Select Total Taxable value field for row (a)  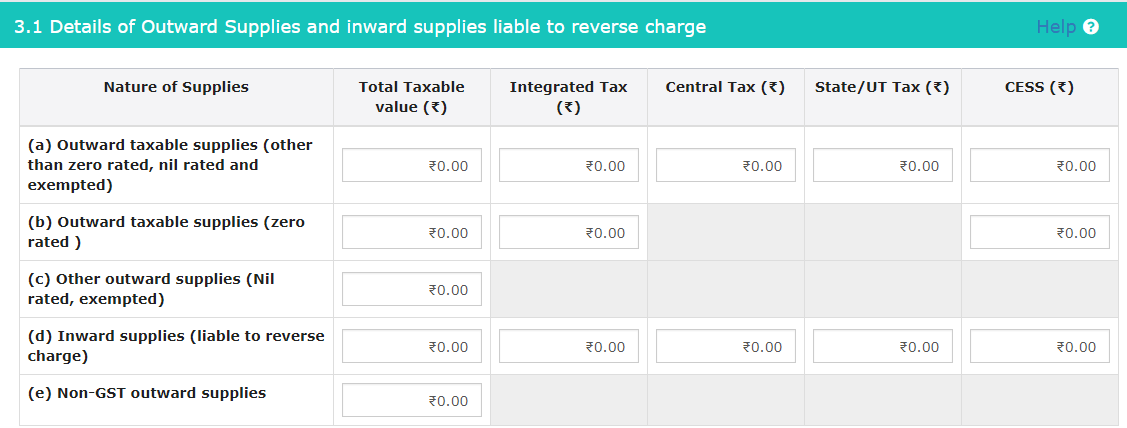point(412,165)
